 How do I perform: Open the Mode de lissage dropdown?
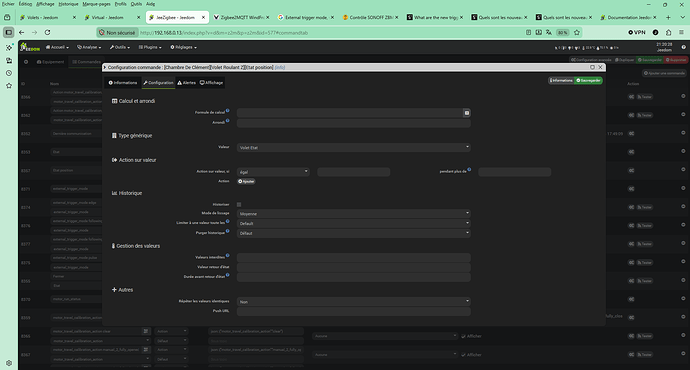[x=354, y=213]
